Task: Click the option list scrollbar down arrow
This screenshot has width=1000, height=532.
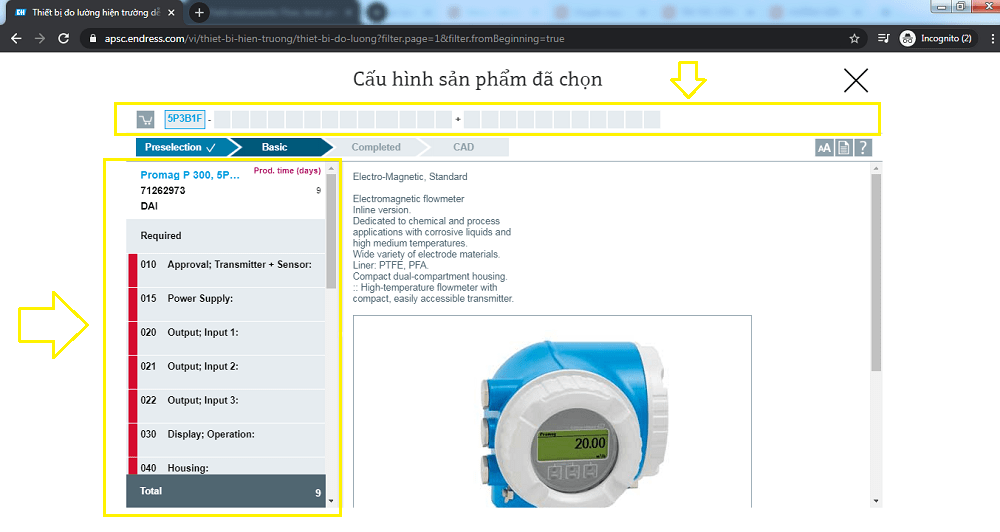Action: (x=331, y=501)
